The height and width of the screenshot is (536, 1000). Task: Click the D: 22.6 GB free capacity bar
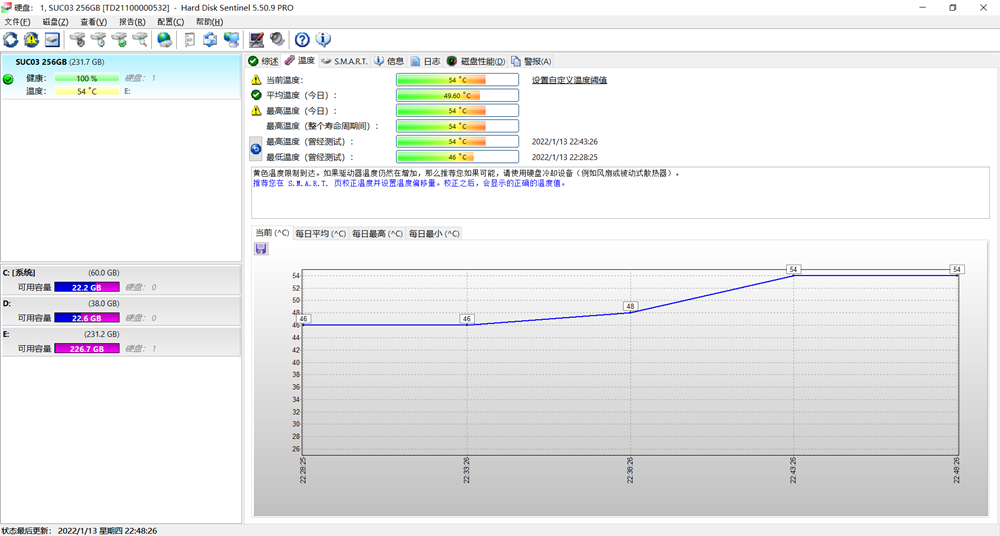coord(87,318)
